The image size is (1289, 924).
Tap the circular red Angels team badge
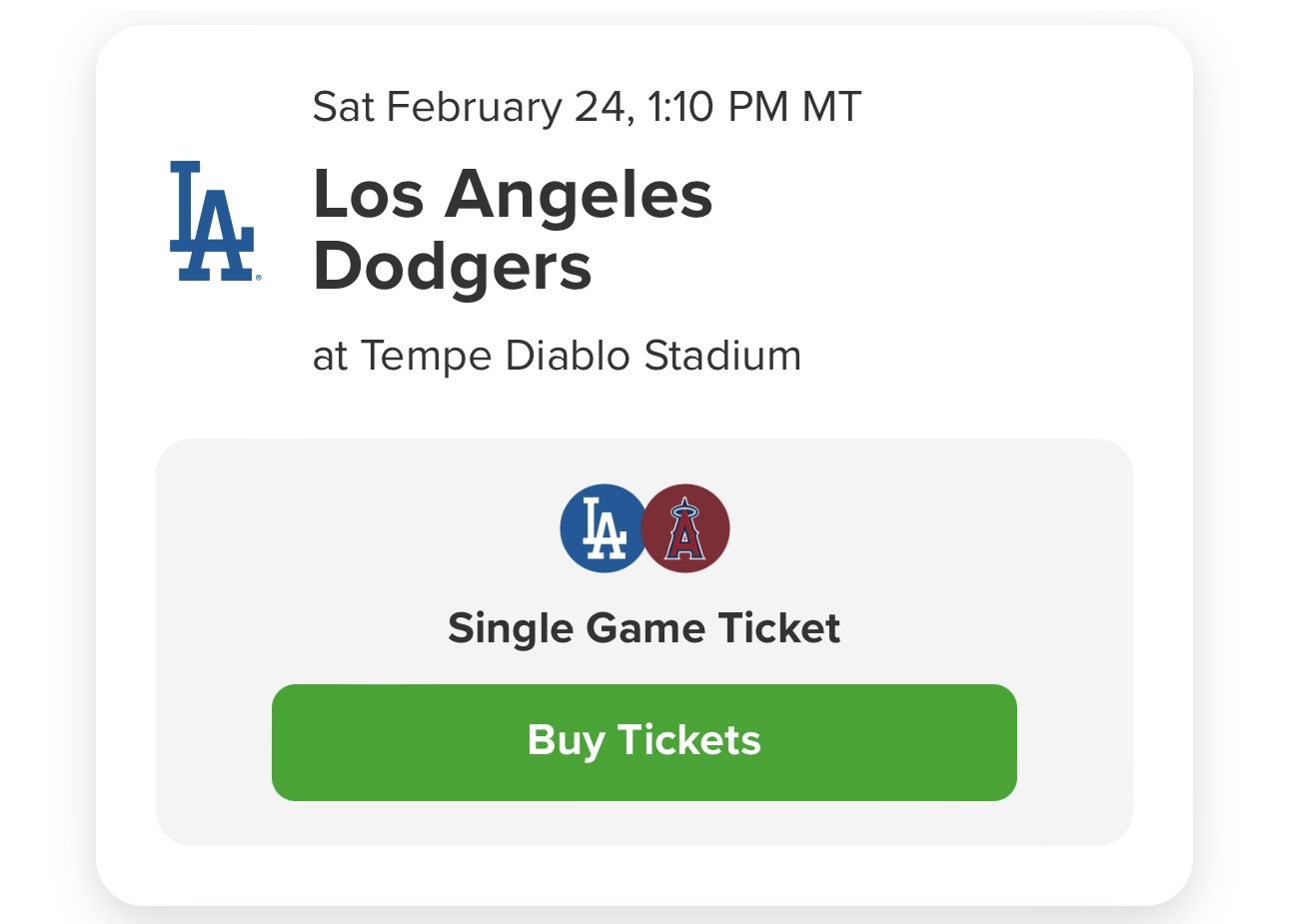[x=686, y=528]
